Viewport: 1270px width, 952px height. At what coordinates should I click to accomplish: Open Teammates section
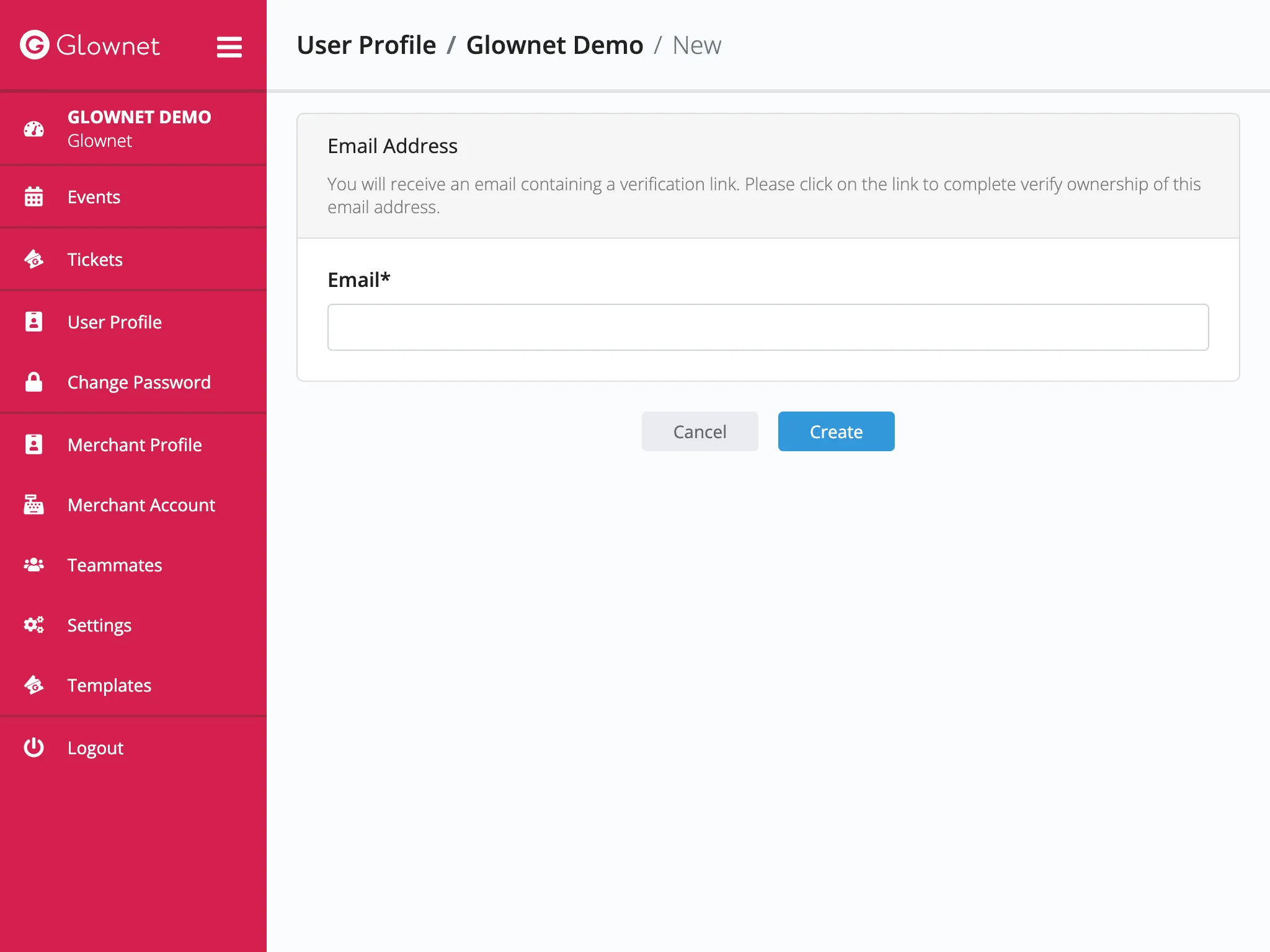point(133,565)
